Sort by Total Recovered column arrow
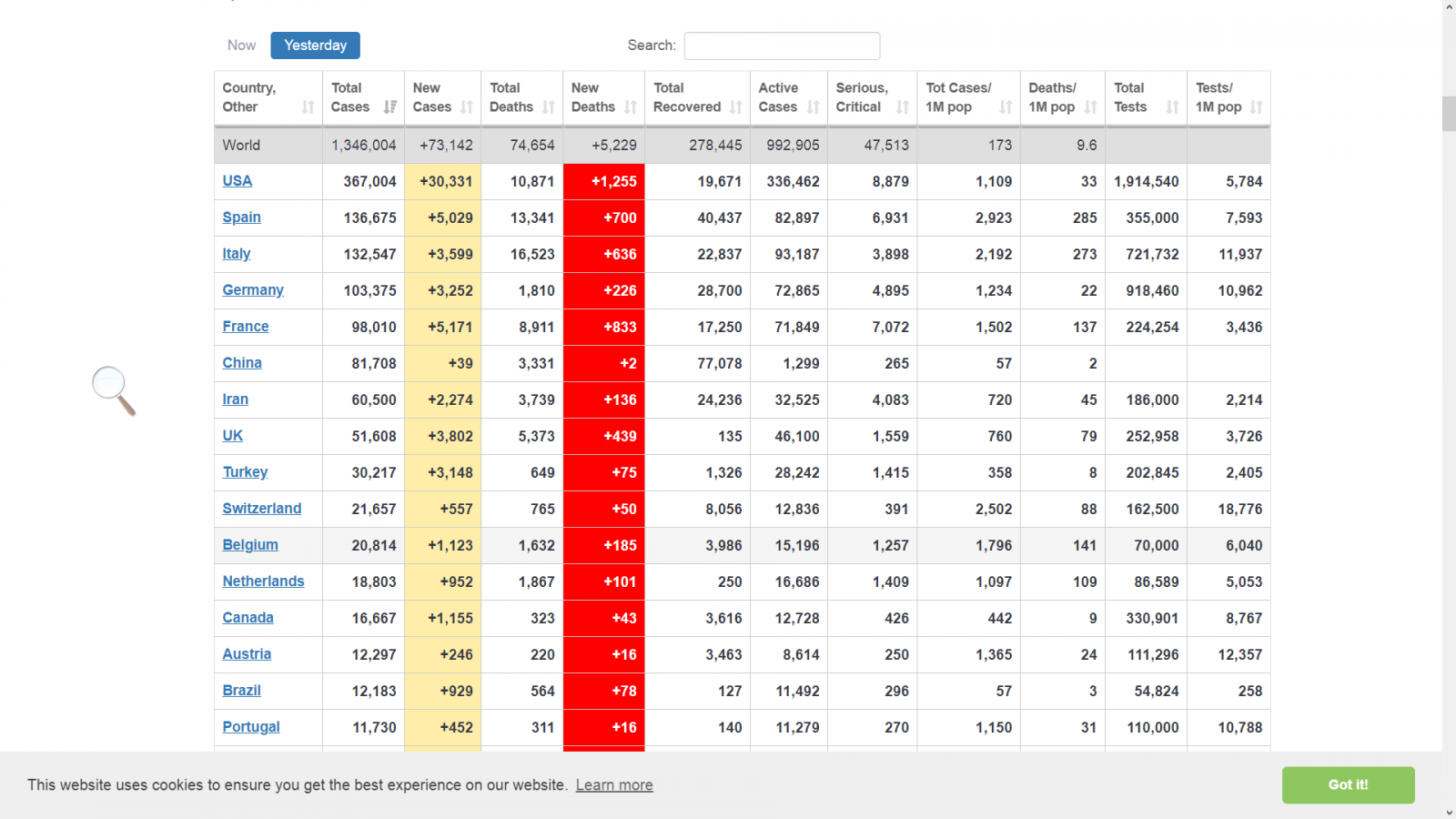The width and height of the screenshot is (1456, 819). coord(736,107)
